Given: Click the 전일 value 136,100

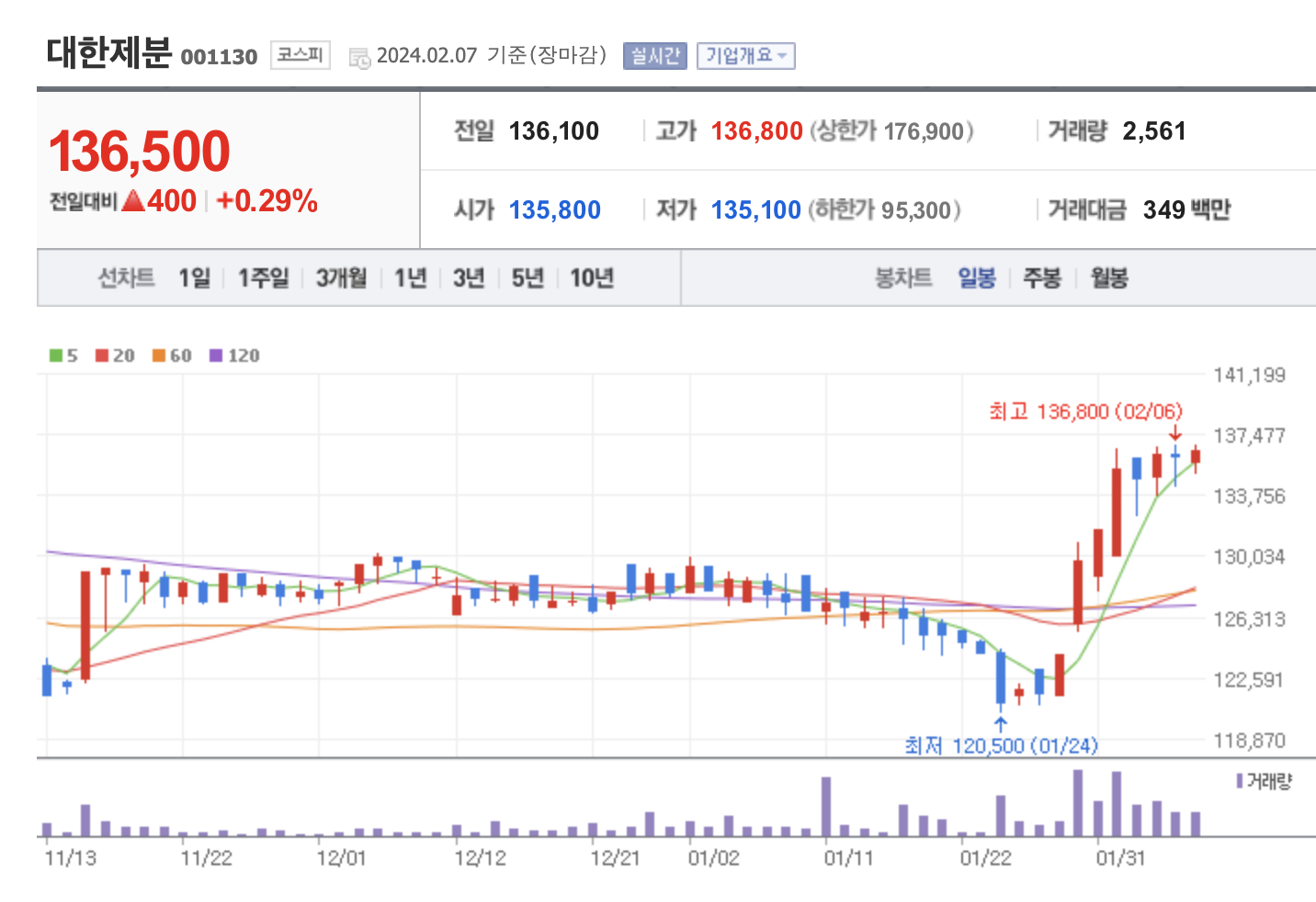Looking at the screenshot, I should tap(554, 131).
